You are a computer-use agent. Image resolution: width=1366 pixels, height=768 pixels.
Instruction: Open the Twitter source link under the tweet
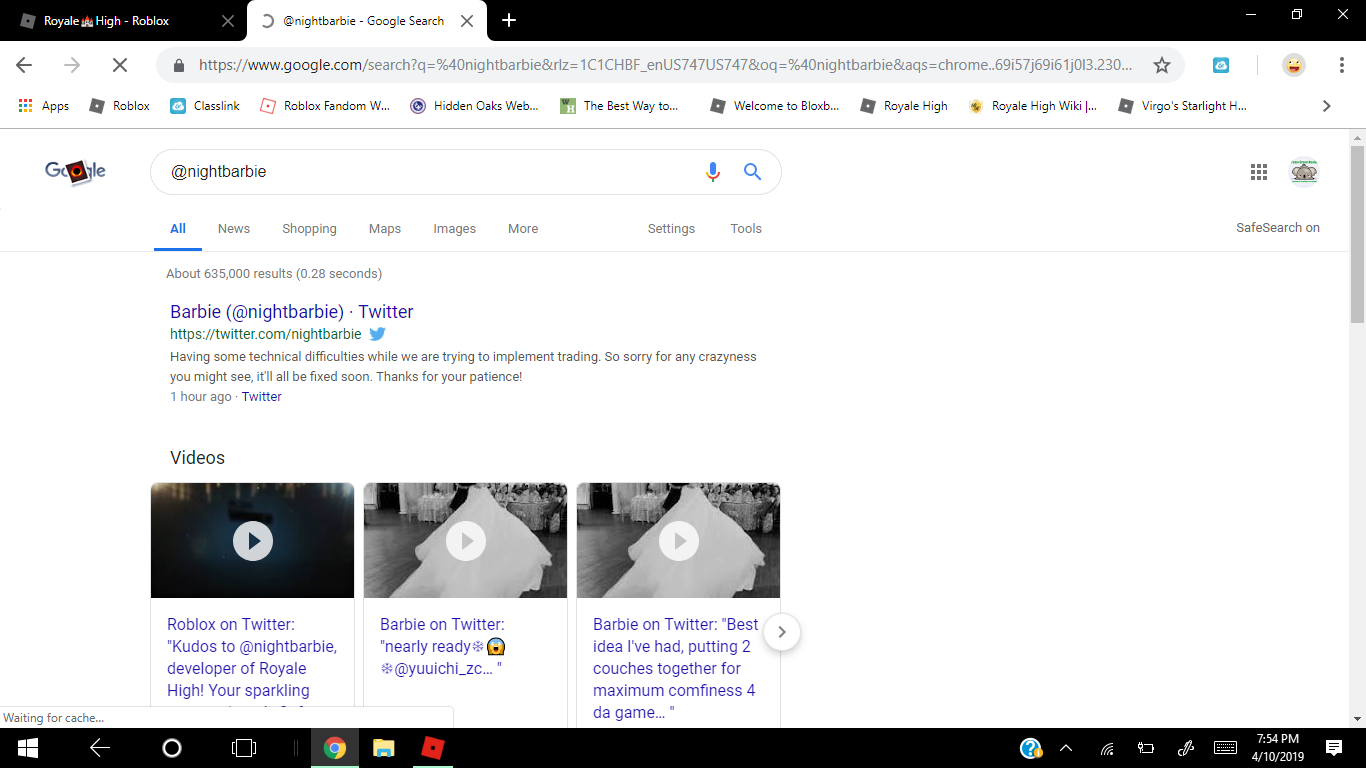pos(262,397)
